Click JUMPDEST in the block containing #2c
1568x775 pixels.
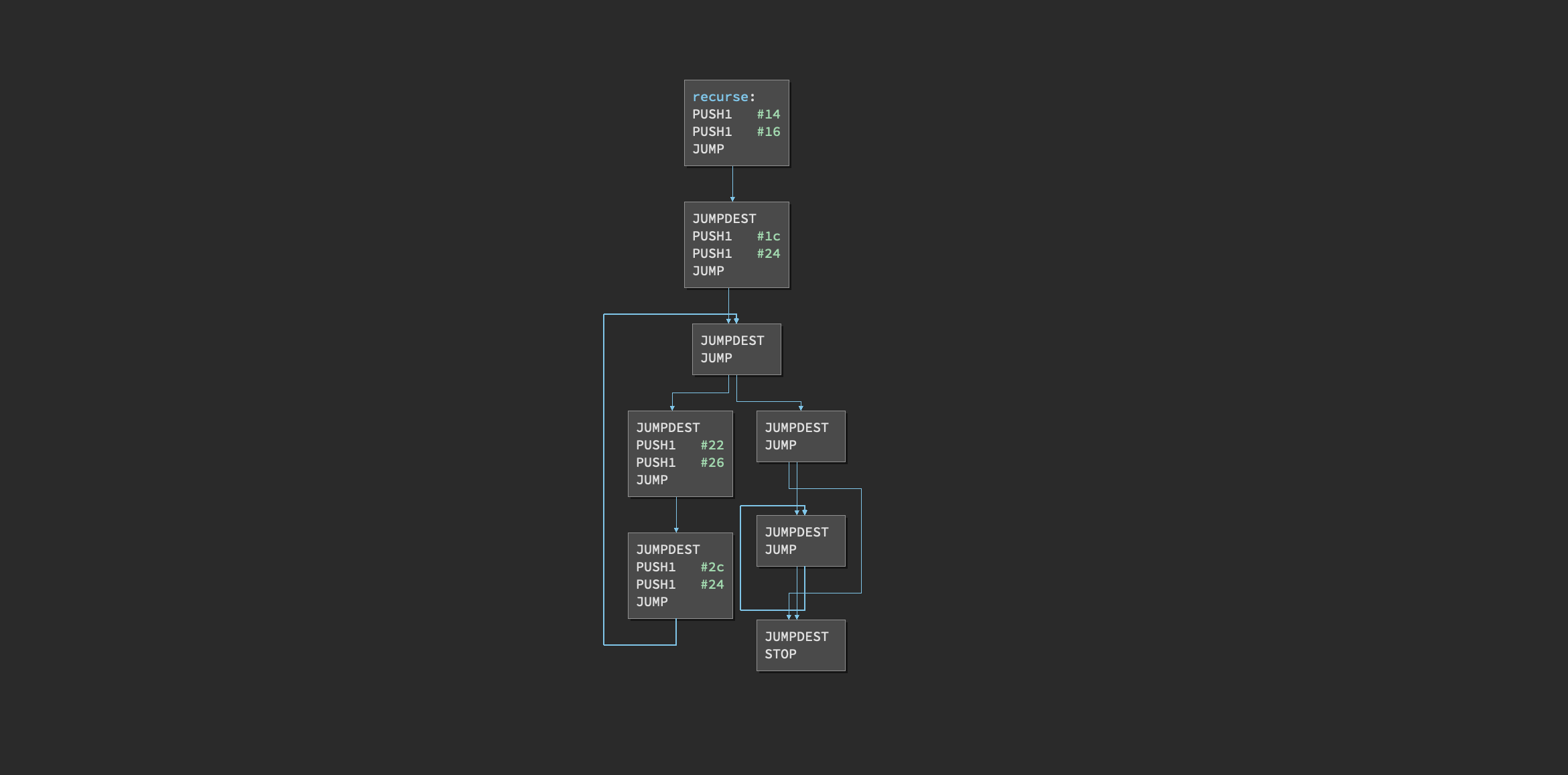pos(667,550)
